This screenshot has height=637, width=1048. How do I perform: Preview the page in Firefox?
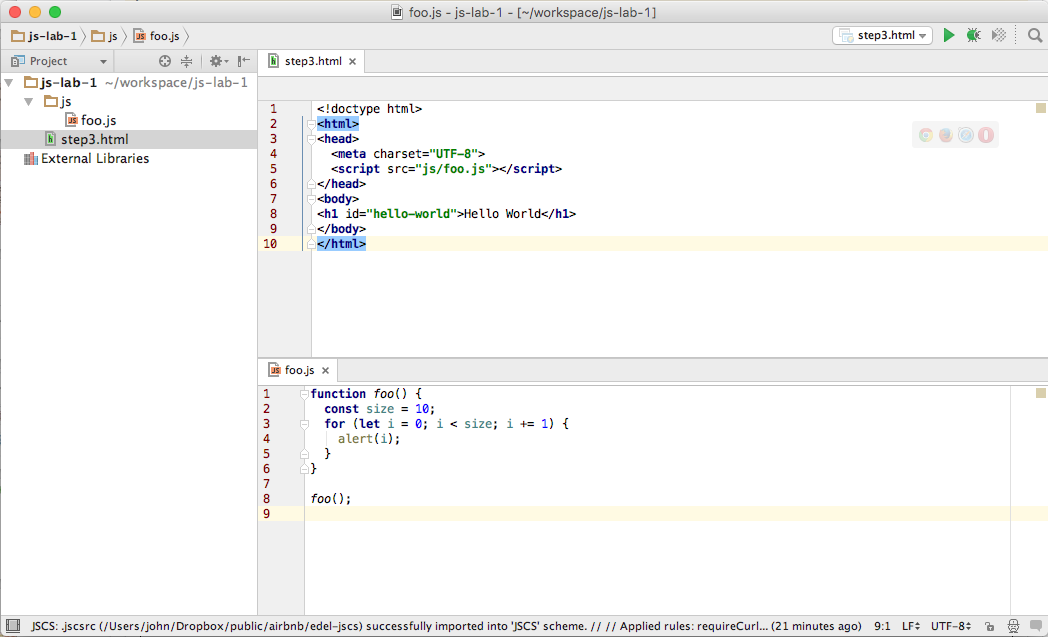coord(946,135)
